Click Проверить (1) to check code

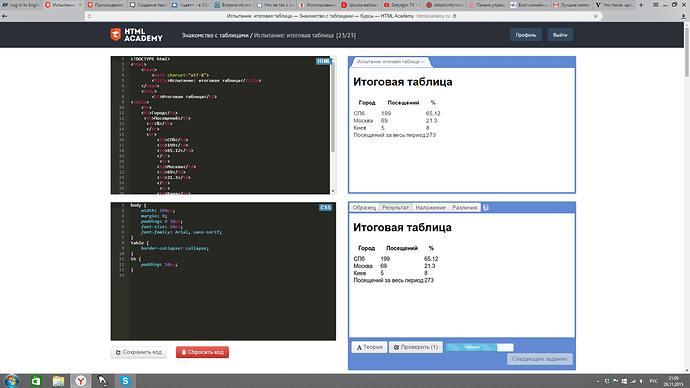(x=416, y=347)
